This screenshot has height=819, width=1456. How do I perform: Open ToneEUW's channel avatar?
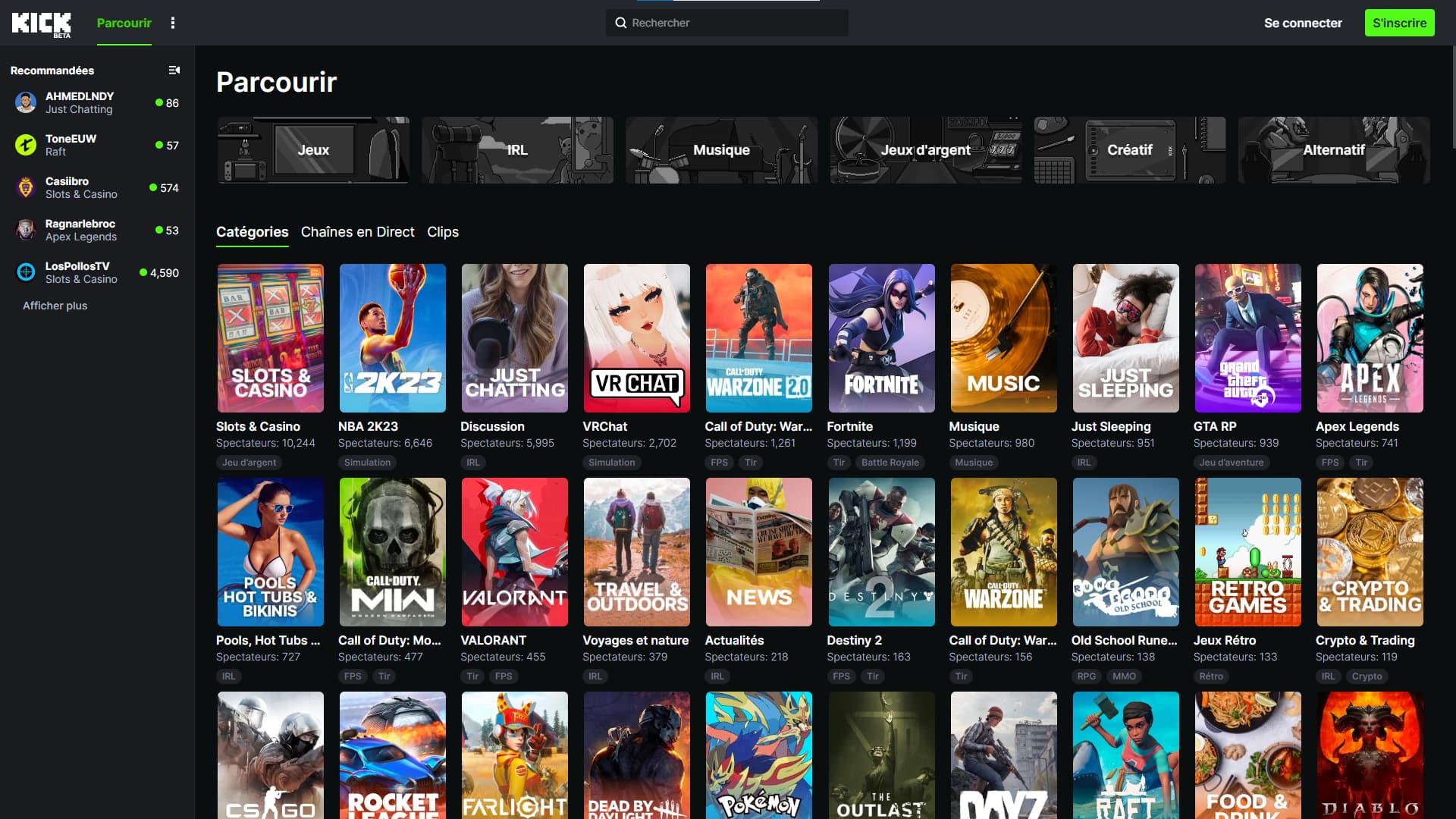point(26,145)
